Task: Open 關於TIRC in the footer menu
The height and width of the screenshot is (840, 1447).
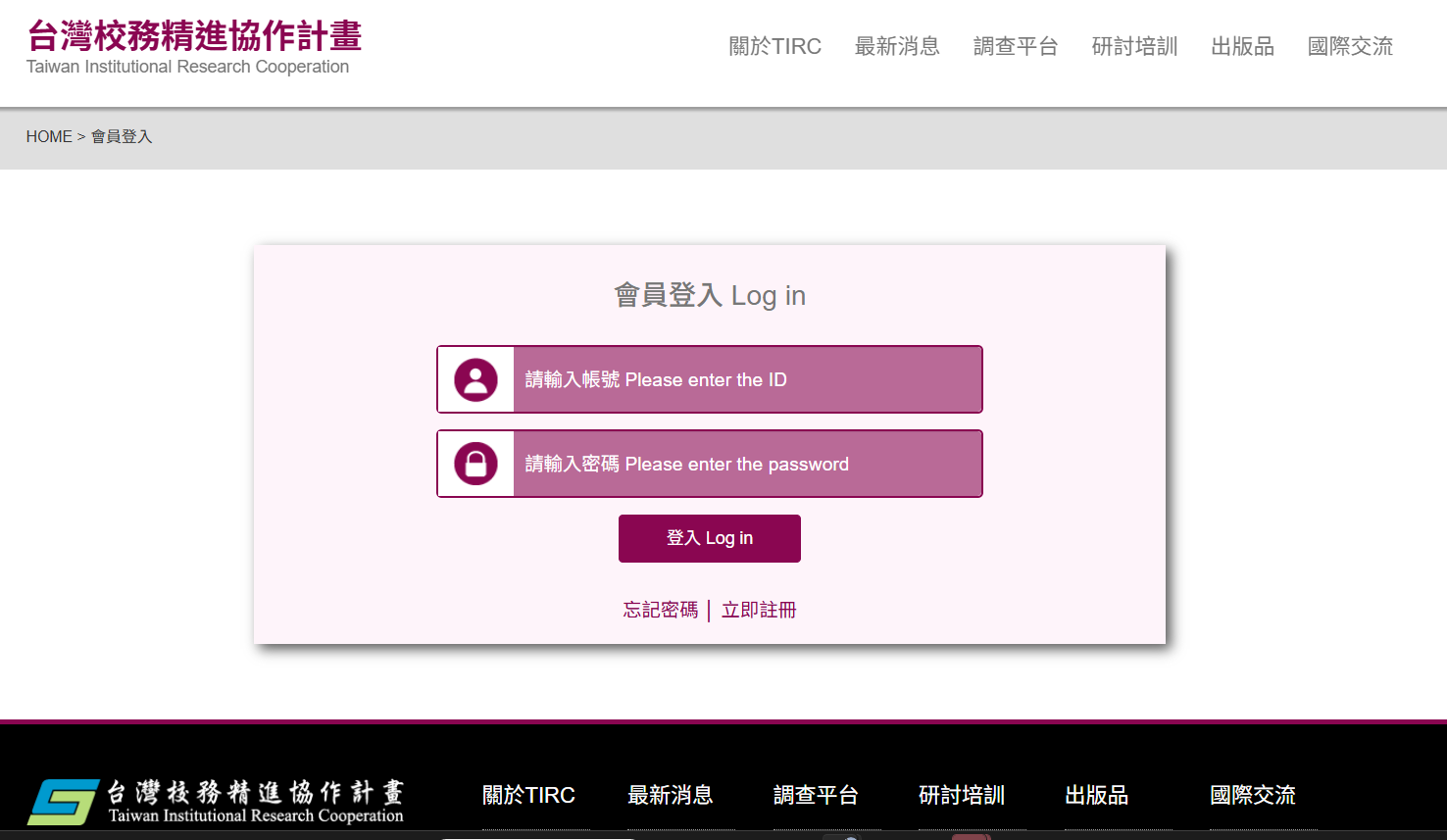Action: [528, 795]
